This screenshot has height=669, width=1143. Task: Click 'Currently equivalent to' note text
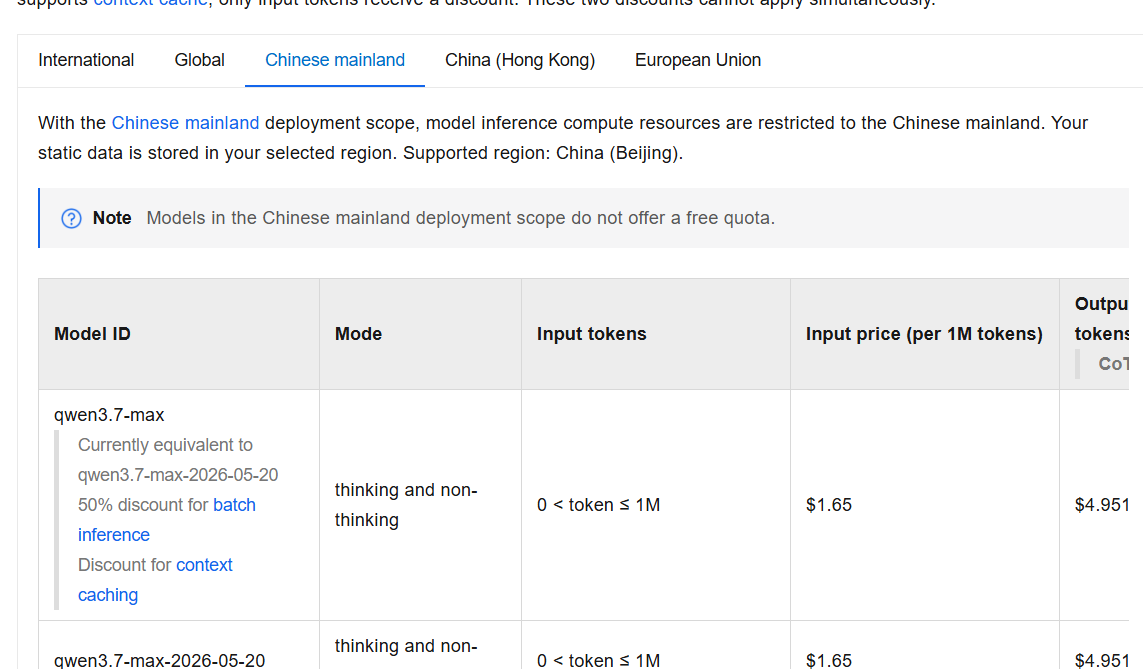(165, 445)
